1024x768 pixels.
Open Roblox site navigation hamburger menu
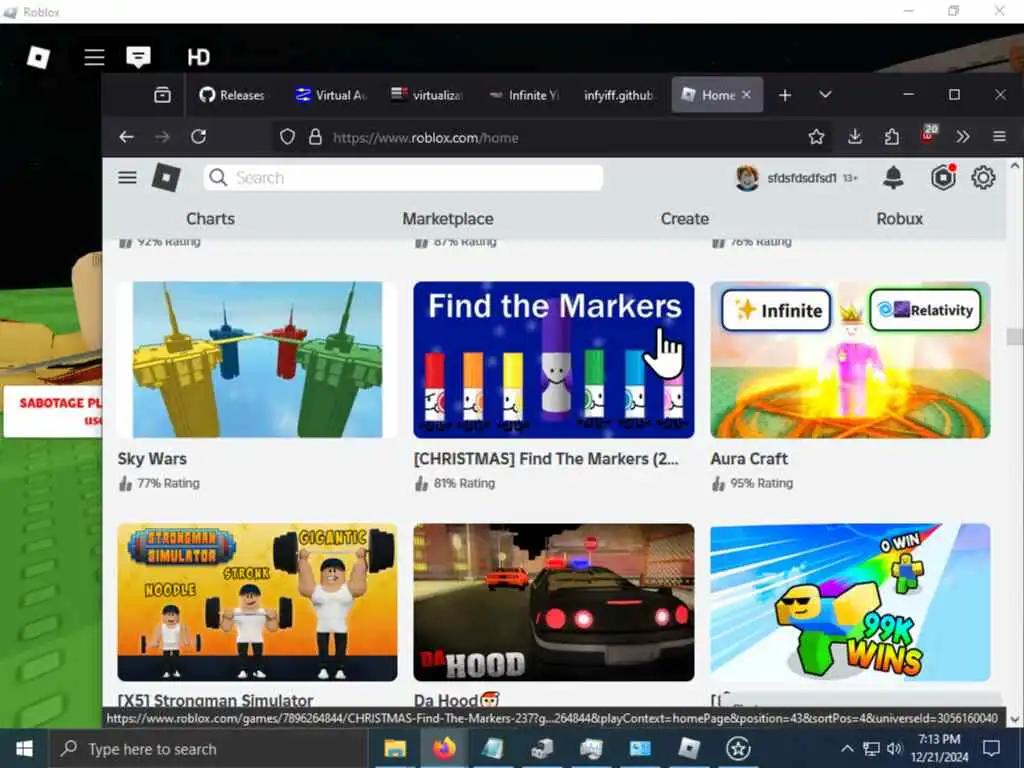click(127, 178)
